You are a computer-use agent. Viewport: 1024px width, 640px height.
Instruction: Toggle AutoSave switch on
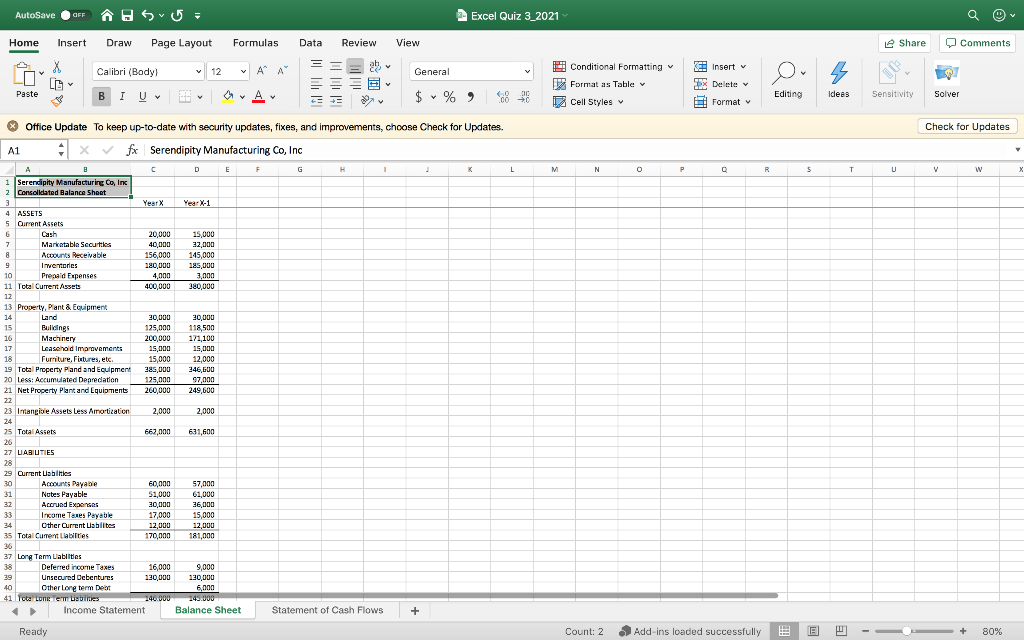coord(76,15)
